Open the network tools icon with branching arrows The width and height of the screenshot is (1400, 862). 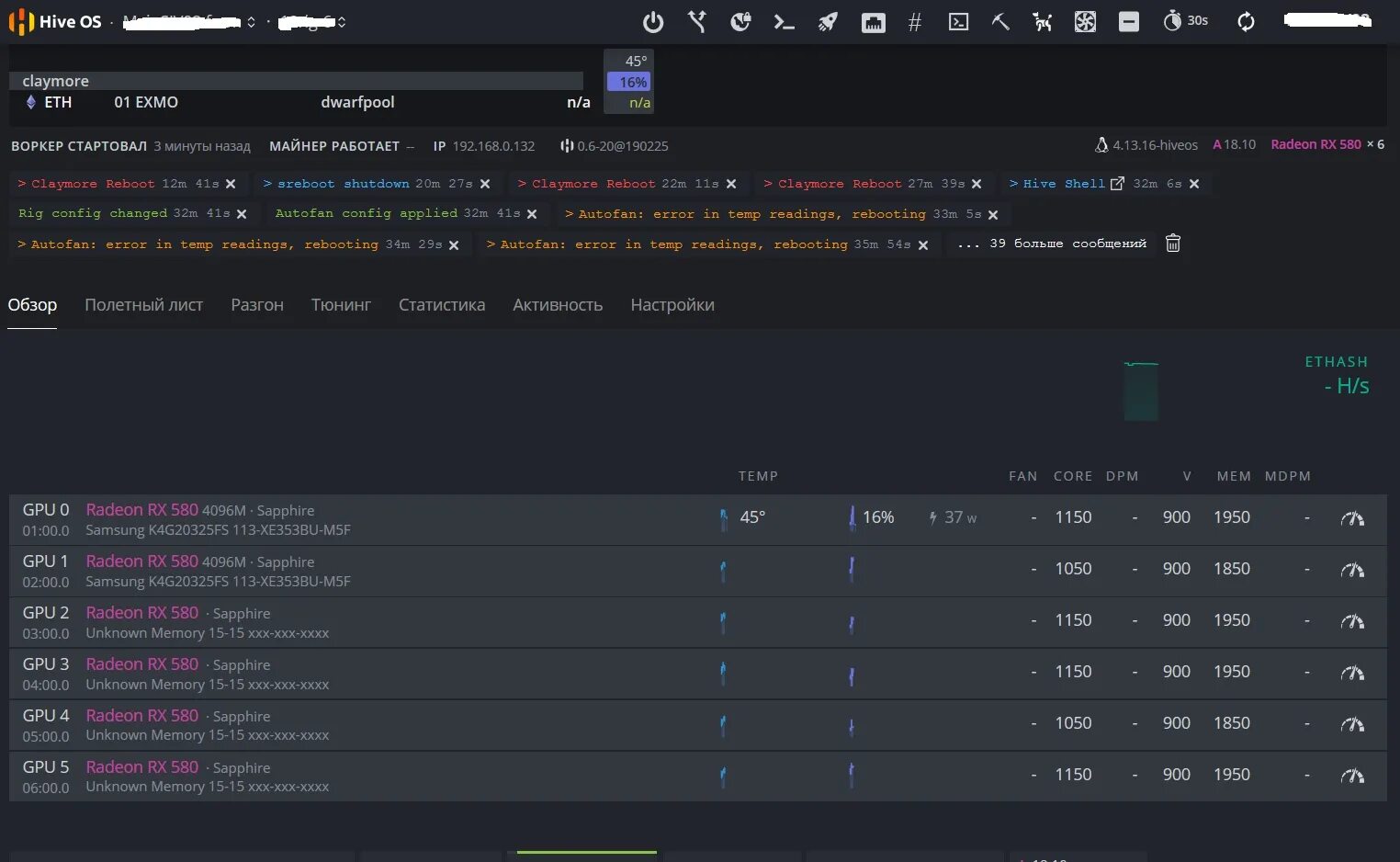[x=697, y=22]
